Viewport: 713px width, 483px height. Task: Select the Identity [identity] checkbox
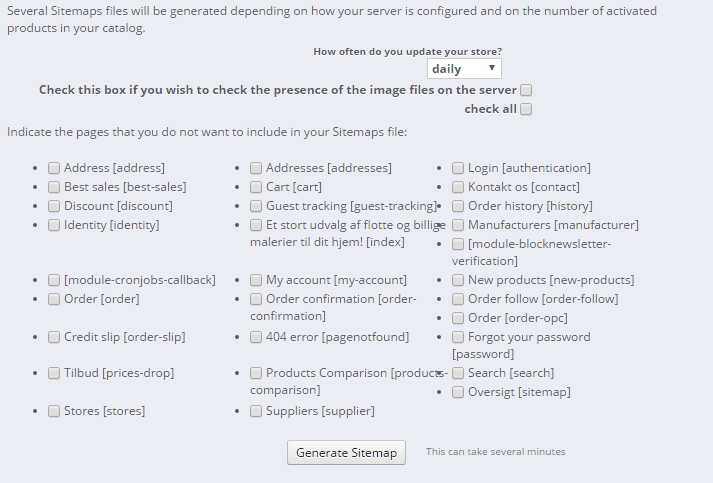54,225
